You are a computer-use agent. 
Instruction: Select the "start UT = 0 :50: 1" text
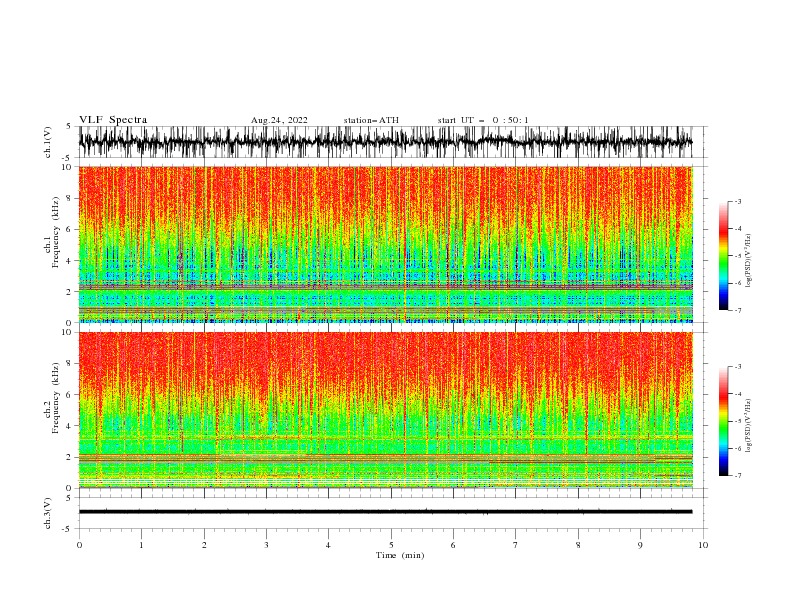coord(483,120)
